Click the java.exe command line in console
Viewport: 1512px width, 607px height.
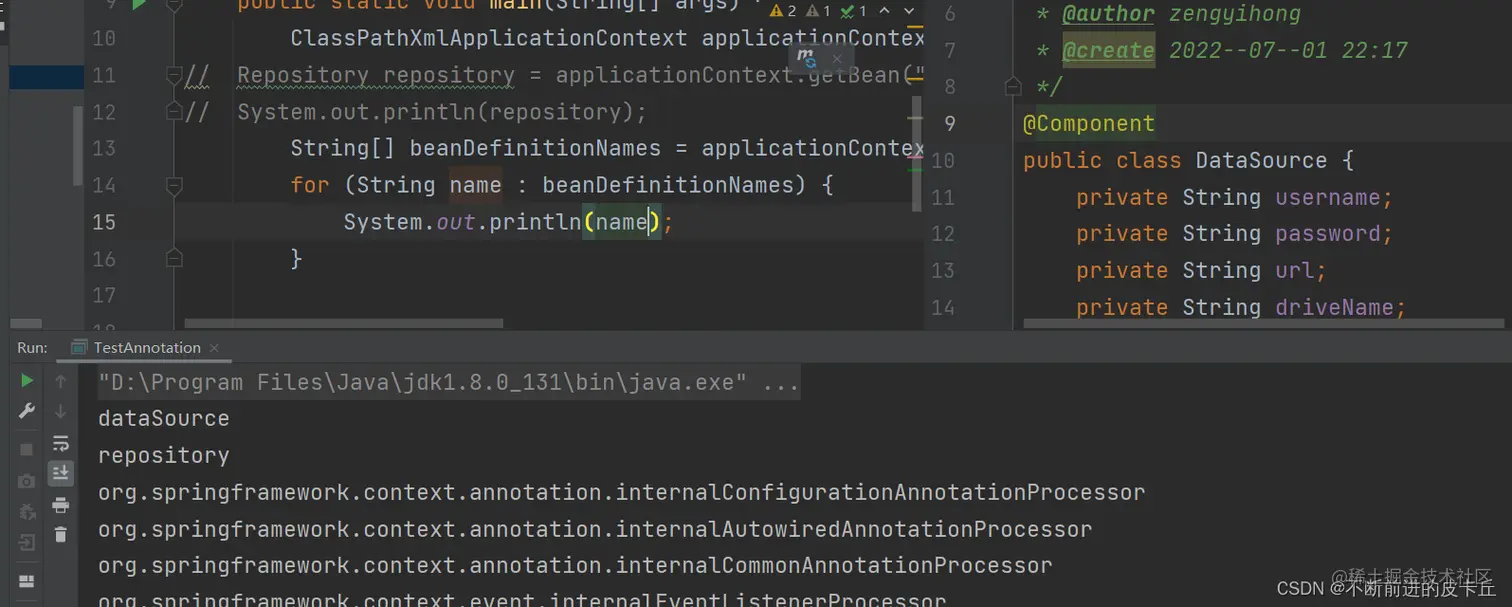pos(449,382)
